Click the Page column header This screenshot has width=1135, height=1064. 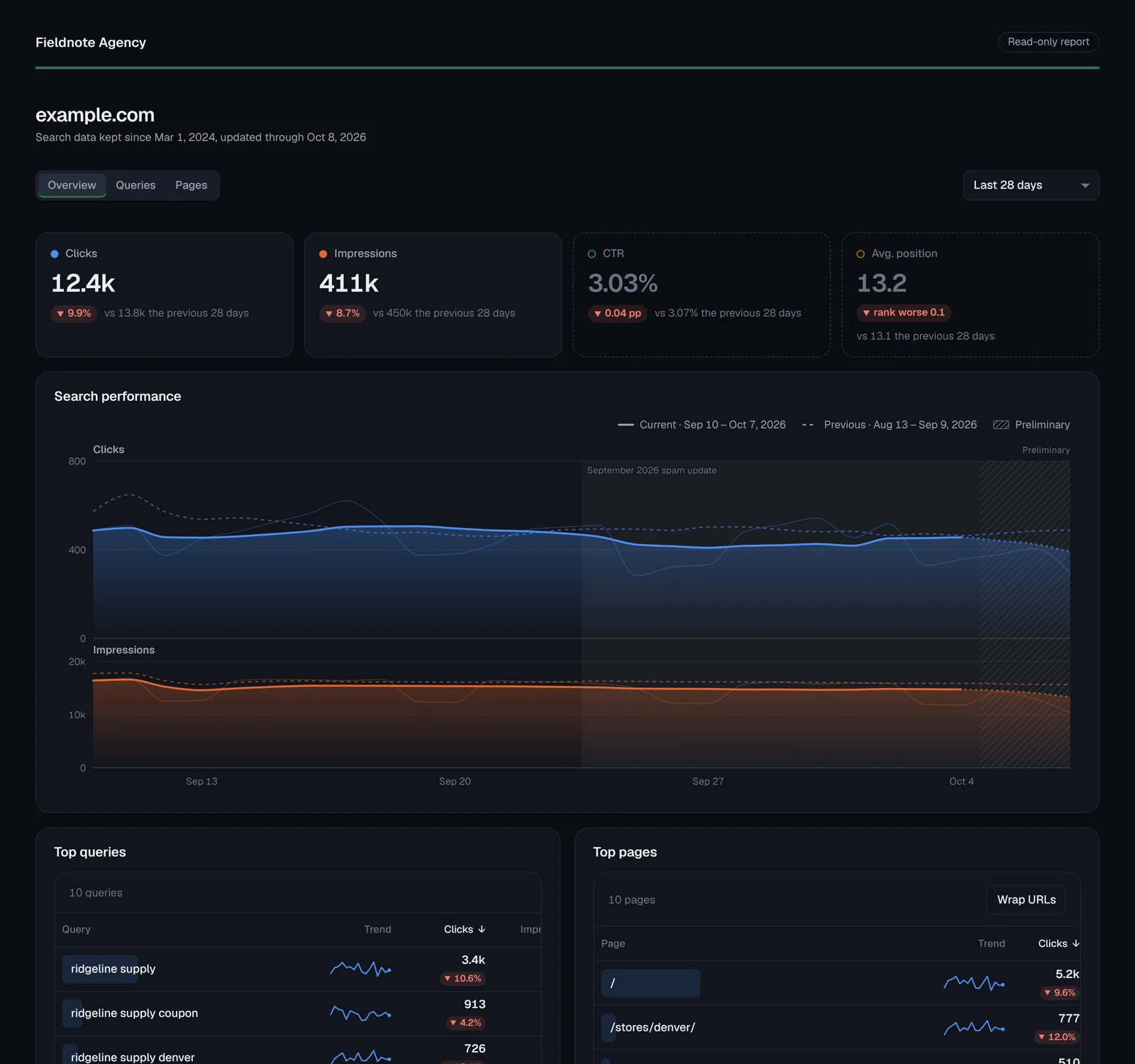[x=613, y=943]
